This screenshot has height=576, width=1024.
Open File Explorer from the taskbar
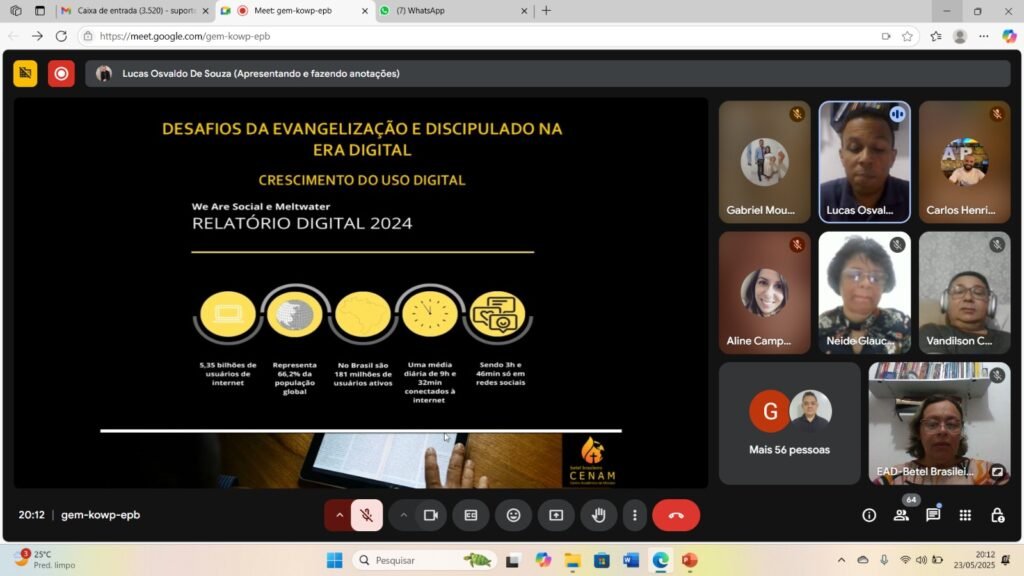(x=573, y=560)
